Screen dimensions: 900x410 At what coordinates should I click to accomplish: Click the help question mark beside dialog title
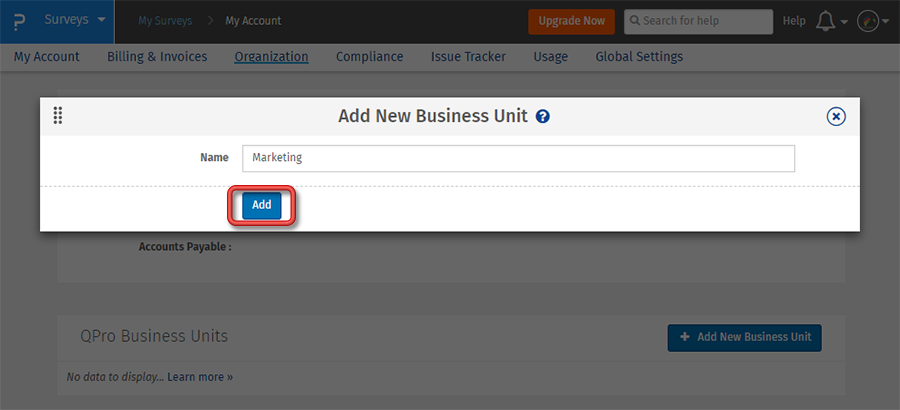click(x=543, y=116)
